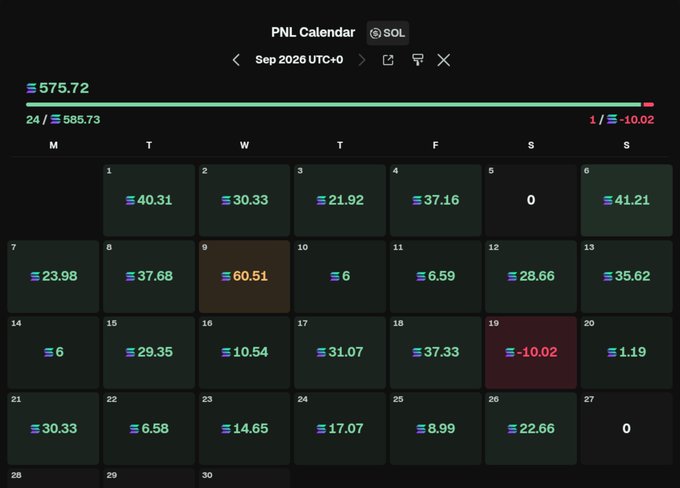Image resolution: width=680 pixels, height=488 pixels.
Task: Open day 3 cell with 21.92
Action: [x=340, y=200]
